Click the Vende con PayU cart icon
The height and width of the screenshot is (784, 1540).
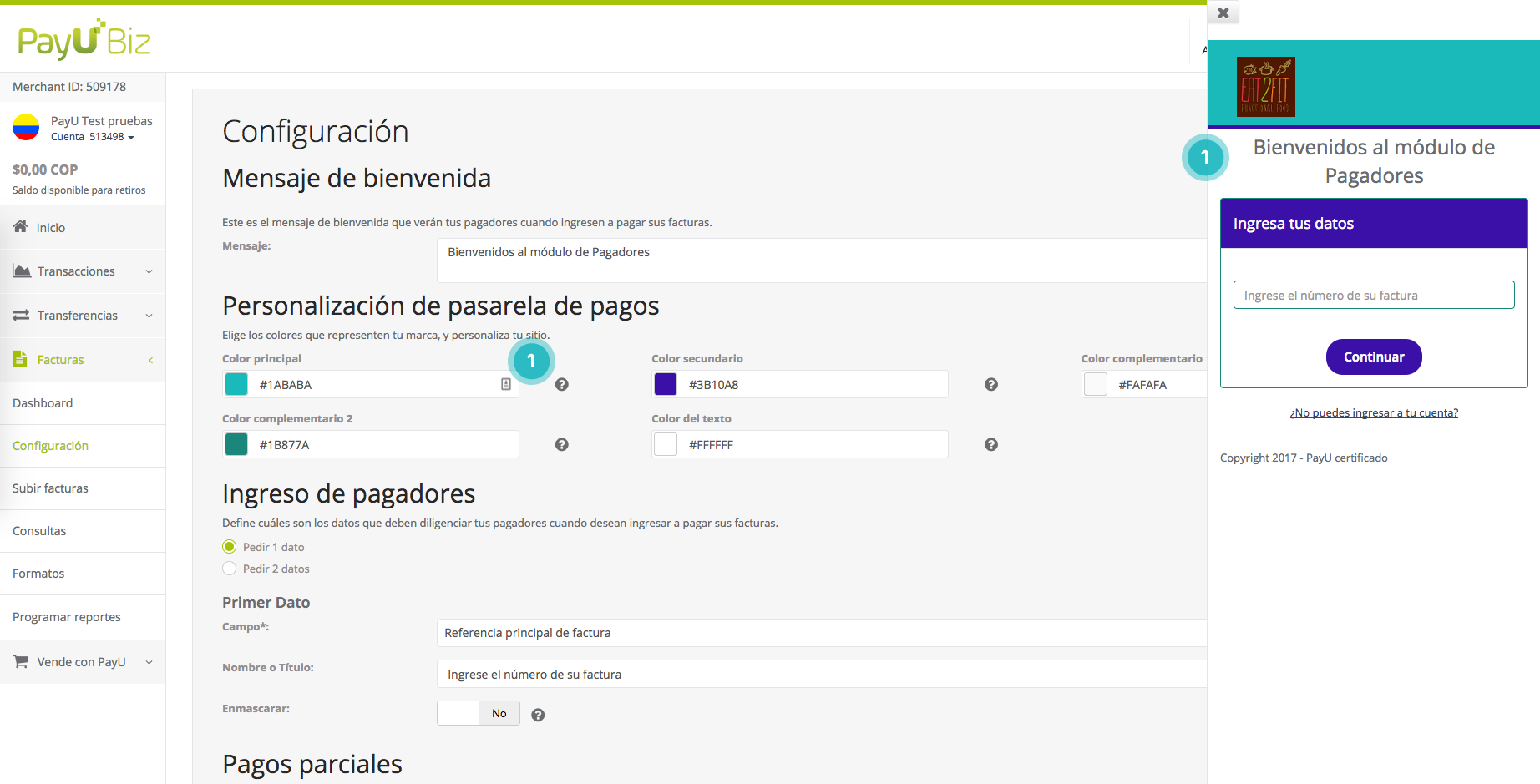(x=20, y=661)
